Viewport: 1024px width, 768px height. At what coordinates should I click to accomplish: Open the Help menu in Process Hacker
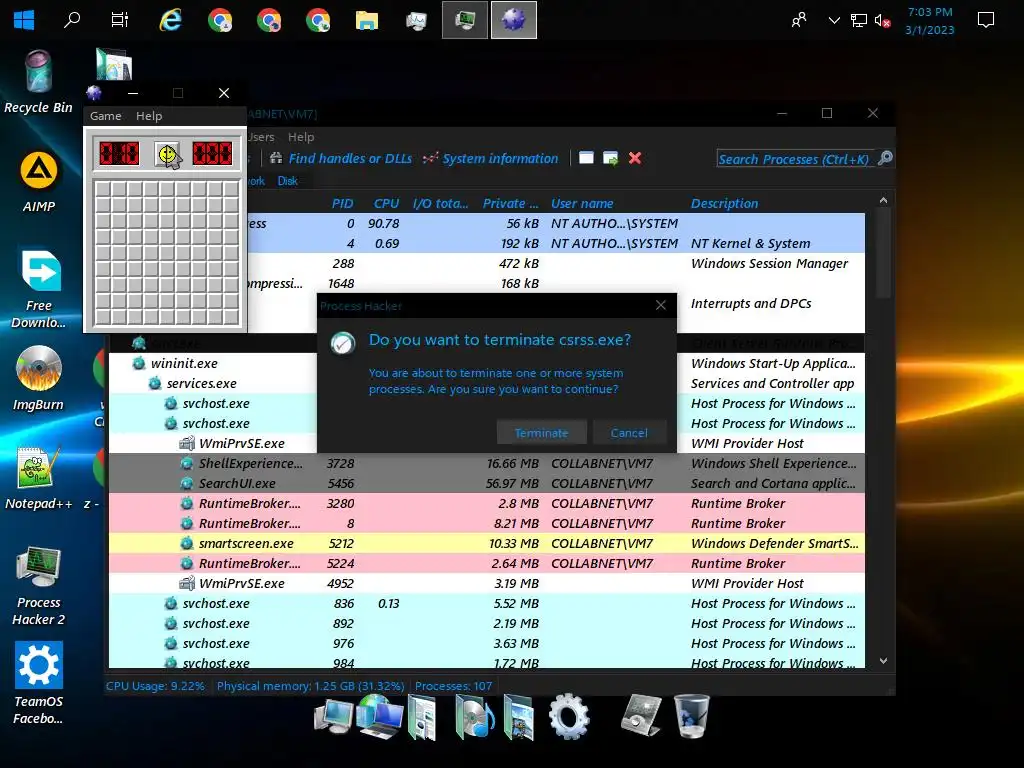tap(301, 137)
